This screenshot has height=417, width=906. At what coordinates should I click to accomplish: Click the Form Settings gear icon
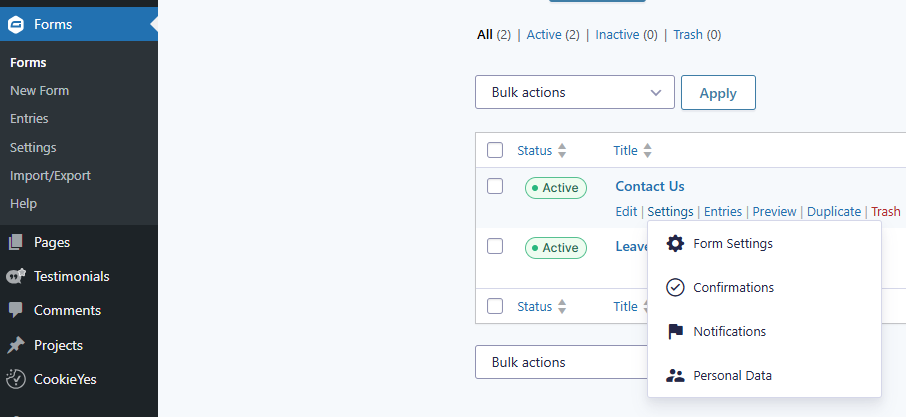pyautogui.click(x=676, y=243)
